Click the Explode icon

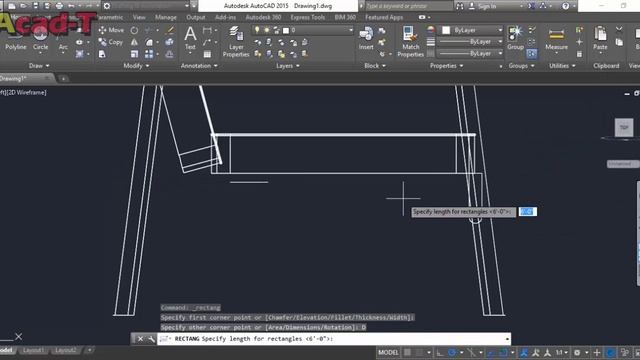tap(169, 42)
